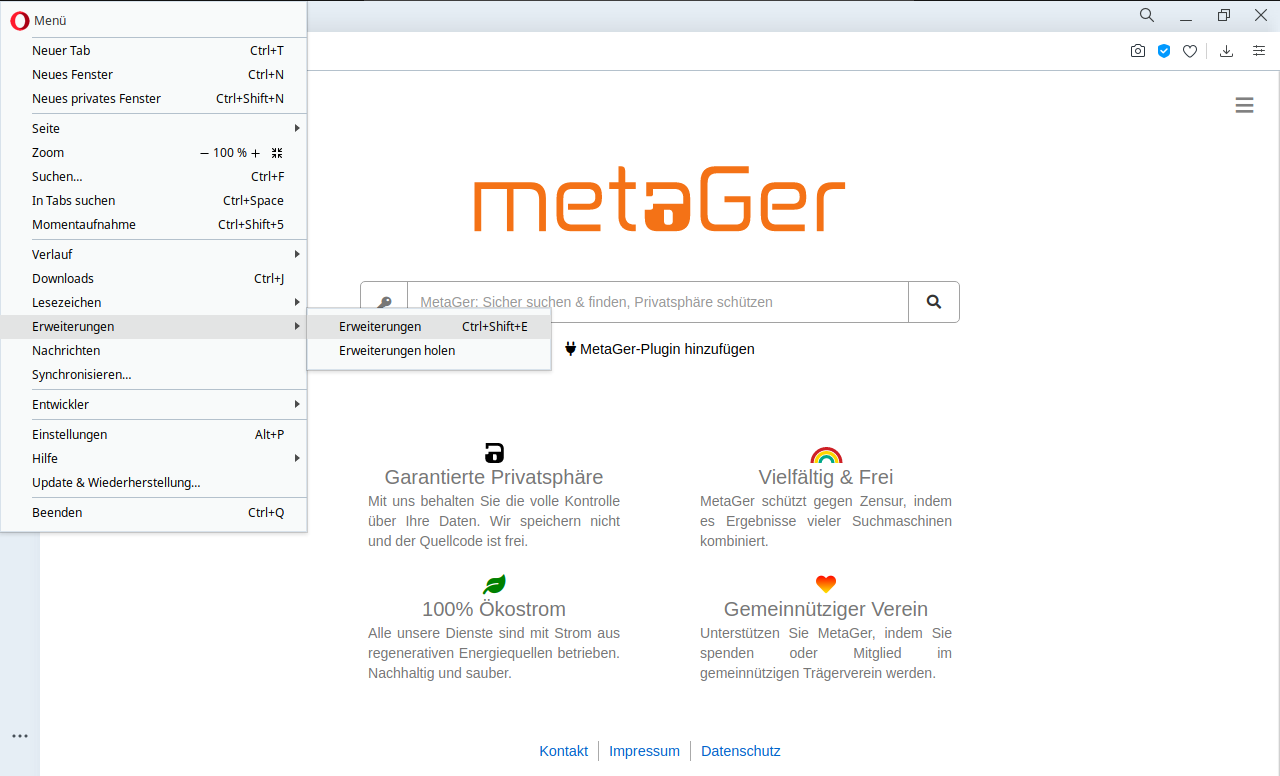This screenshot has width=1280, height=776.
Task: Click Erweiterungen in the main menu
Action: click(154, 327)
